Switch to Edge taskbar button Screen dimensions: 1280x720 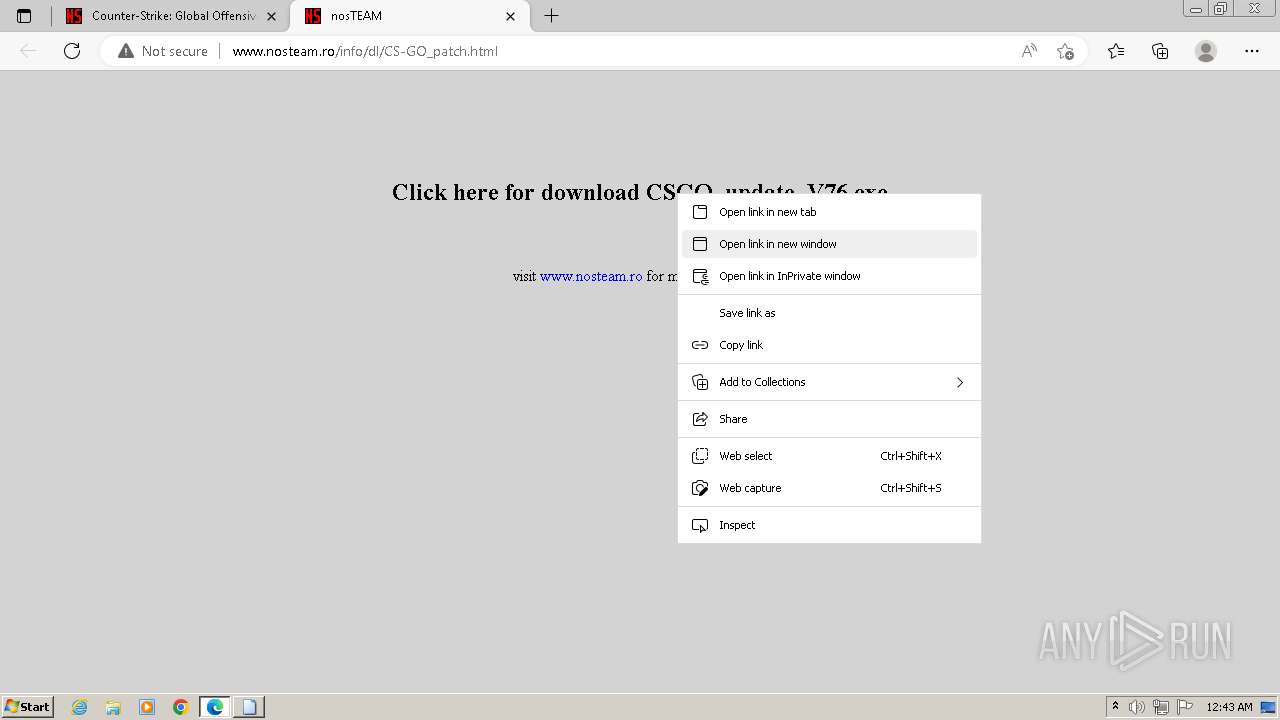(215, 707)
